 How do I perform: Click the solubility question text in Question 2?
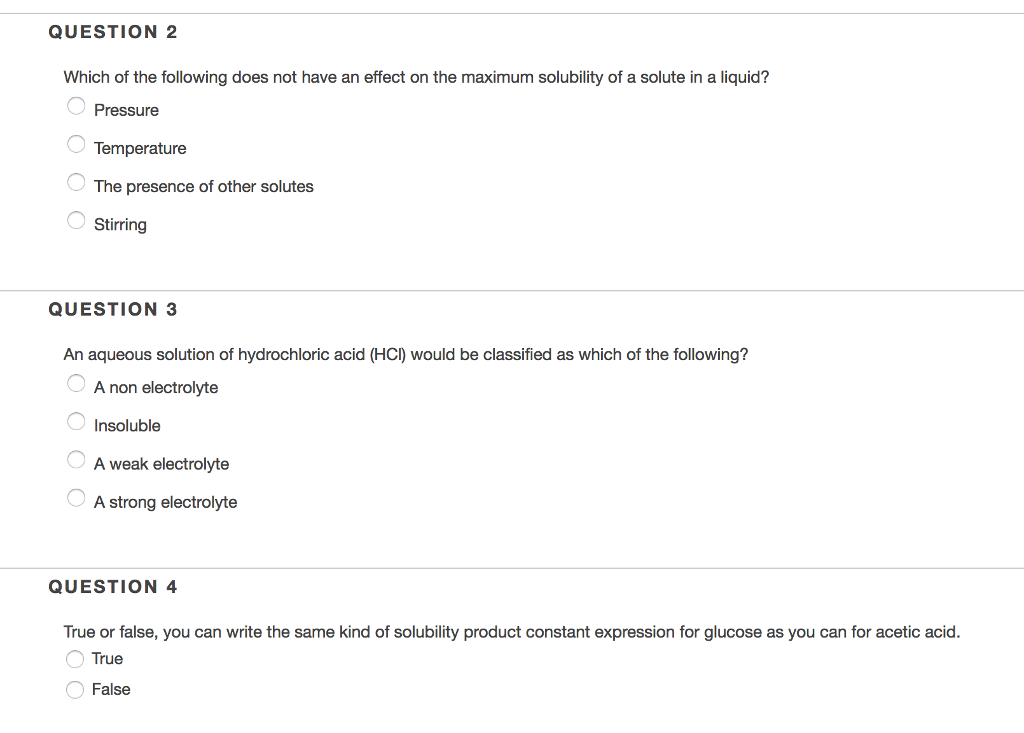[416, 77]
